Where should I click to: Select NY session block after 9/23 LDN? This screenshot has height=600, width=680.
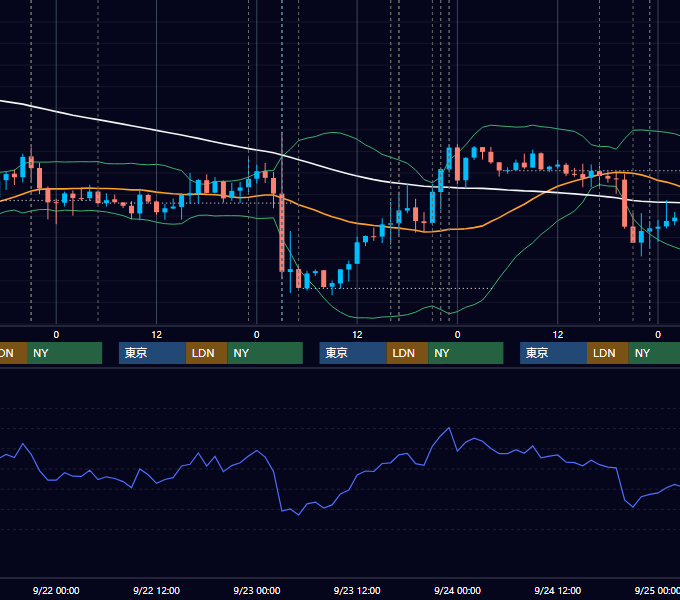pyautogui.click(x=466, y=353)
